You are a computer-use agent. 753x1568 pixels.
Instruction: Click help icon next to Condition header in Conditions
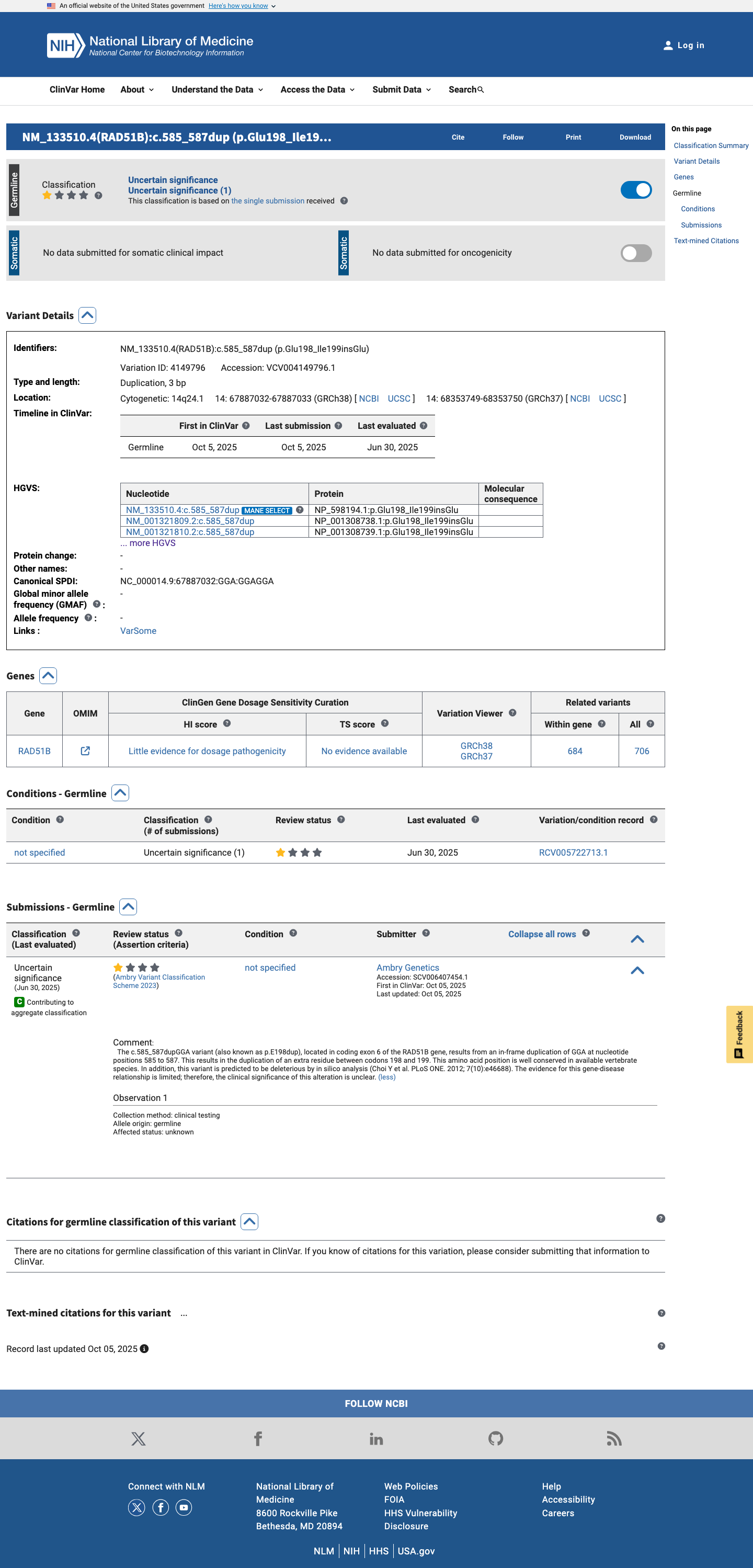click(x=60, y=820)
